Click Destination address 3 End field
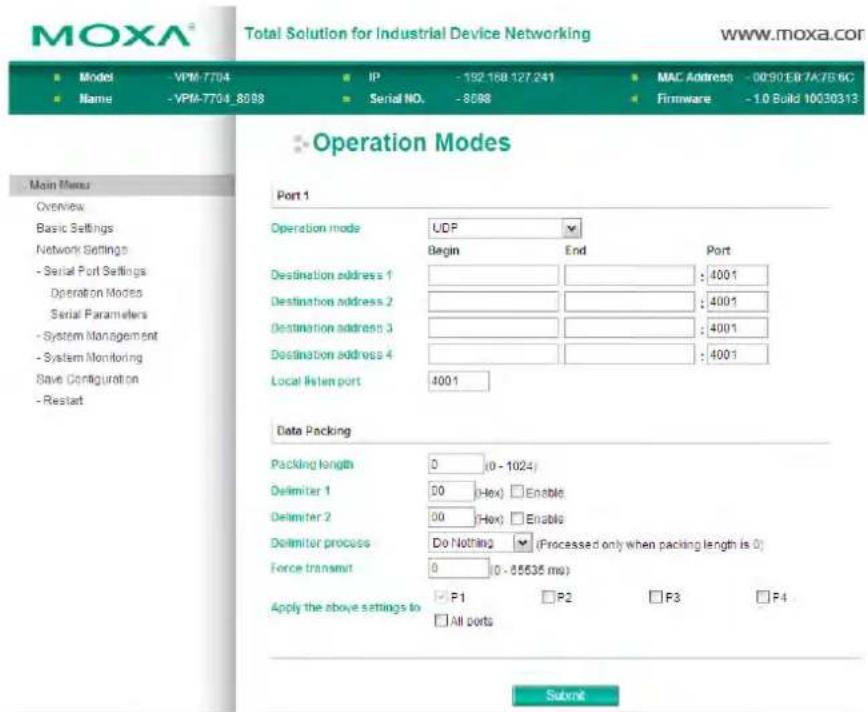Screen dimensions: 868x712 (x=629, y=328)
